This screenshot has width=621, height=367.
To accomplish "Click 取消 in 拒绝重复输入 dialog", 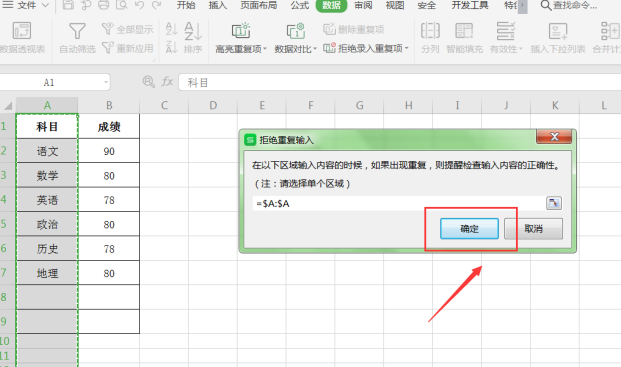I will tap(533, 228).
